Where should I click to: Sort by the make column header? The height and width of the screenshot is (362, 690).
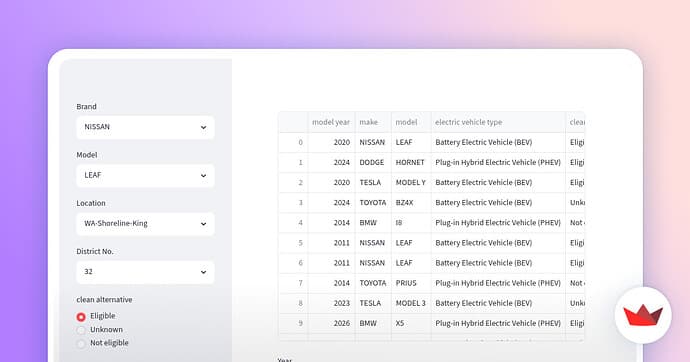tap(373, 122)
